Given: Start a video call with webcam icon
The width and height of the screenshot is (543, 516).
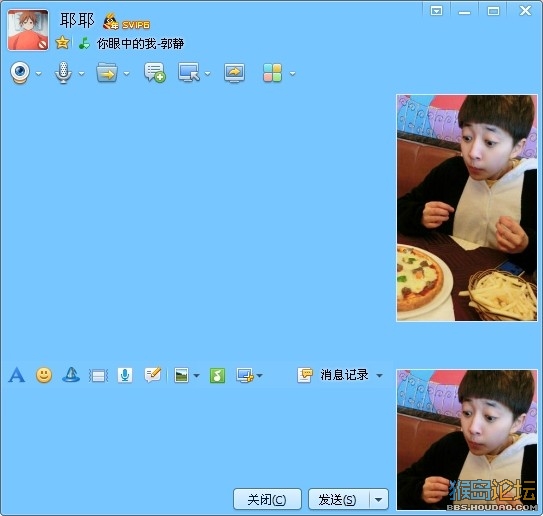Looking at the screenshot, I should tap(20, 73).
